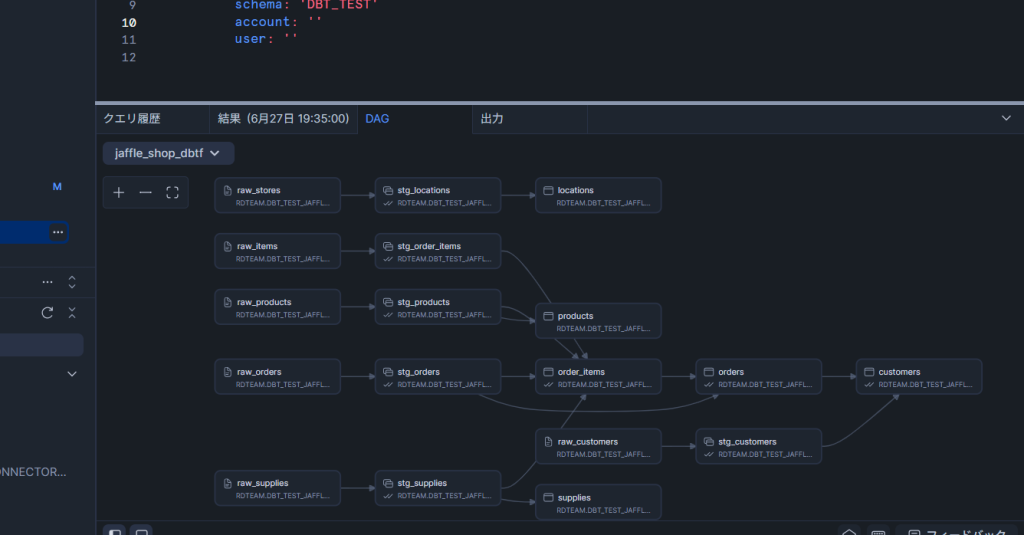Open the 結果 (6月27日 19:35:00) tab

click(283, 119)
